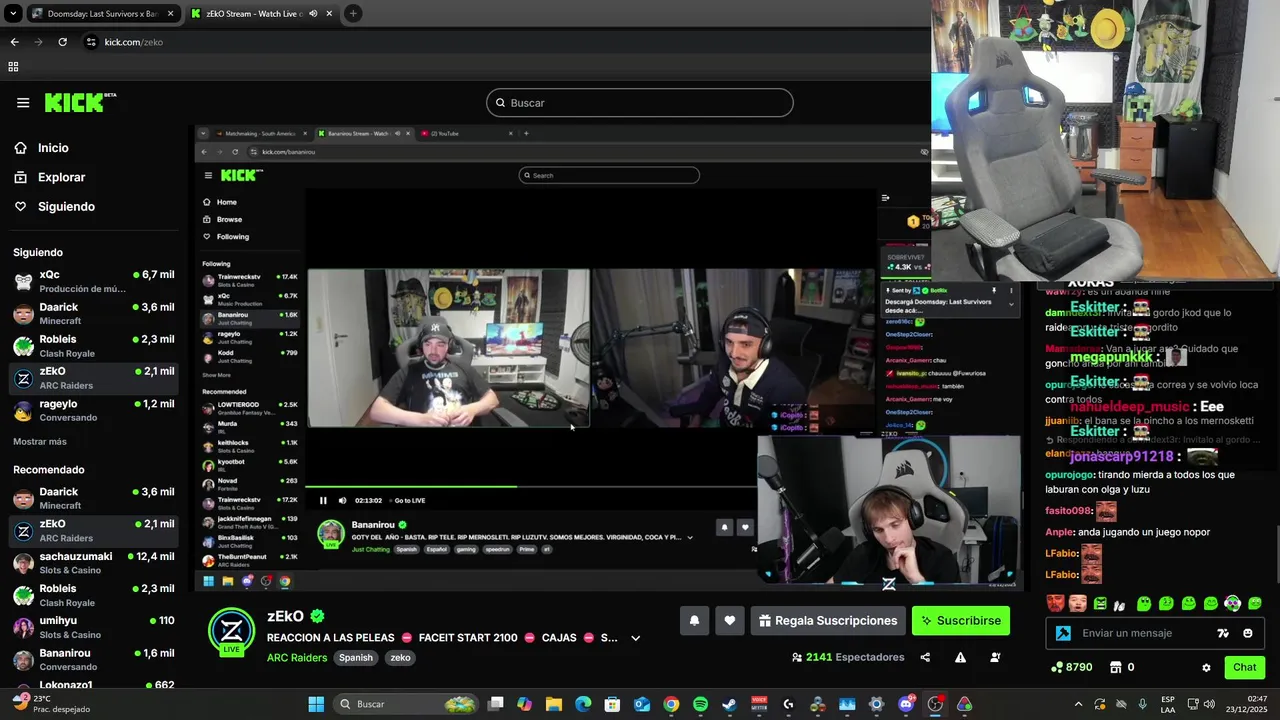Click the Spanish language tag
This screenshot has width=1280, height=720.
click(355, 658)
